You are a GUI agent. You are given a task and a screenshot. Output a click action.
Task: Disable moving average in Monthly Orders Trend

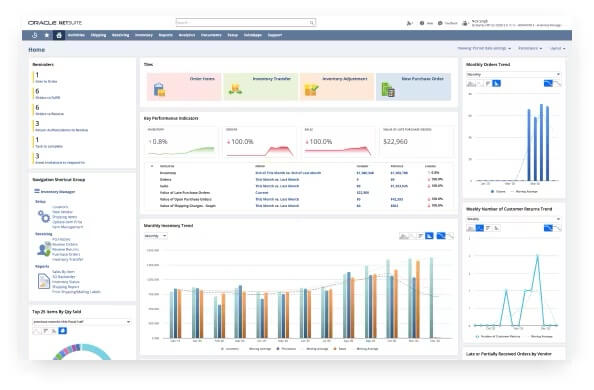(x=557, y=83)
